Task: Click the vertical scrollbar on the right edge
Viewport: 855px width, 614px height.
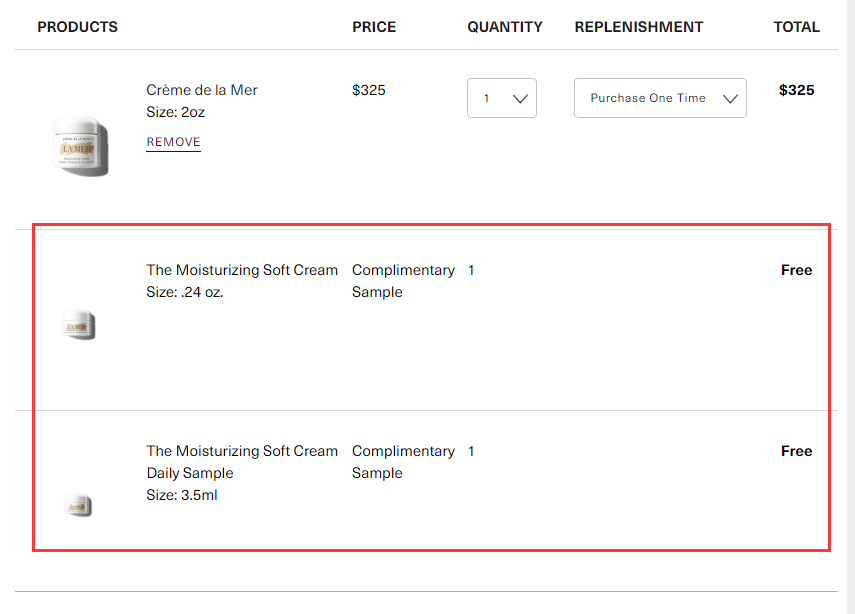Action: (x=850, y=307)
